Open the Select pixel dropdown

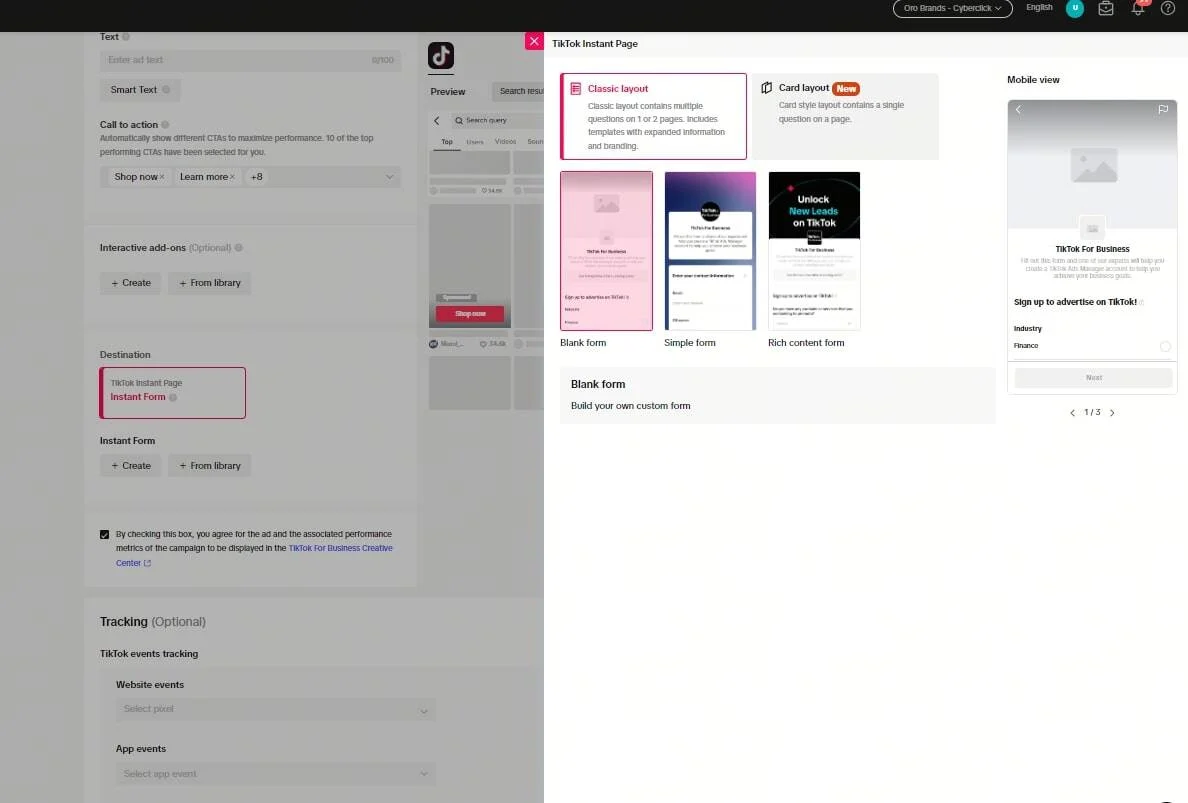pos(275,710)
